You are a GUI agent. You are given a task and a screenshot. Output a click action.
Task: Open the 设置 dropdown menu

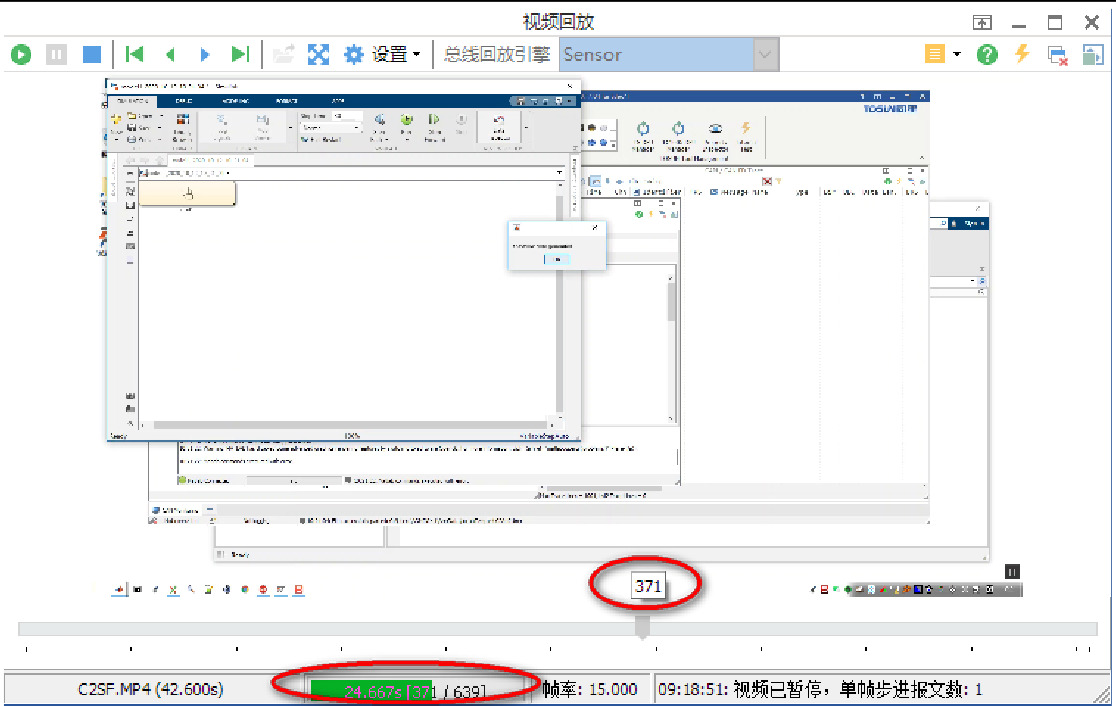[417, 54]
